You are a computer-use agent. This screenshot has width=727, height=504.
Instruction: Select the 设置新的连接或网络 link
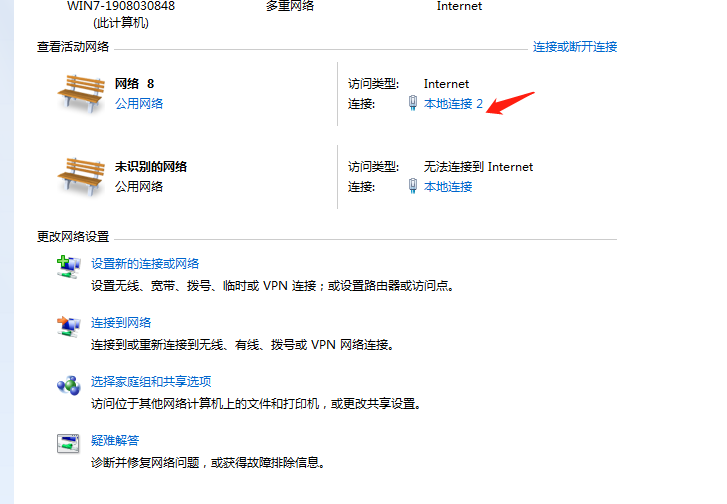click(145, 264)
